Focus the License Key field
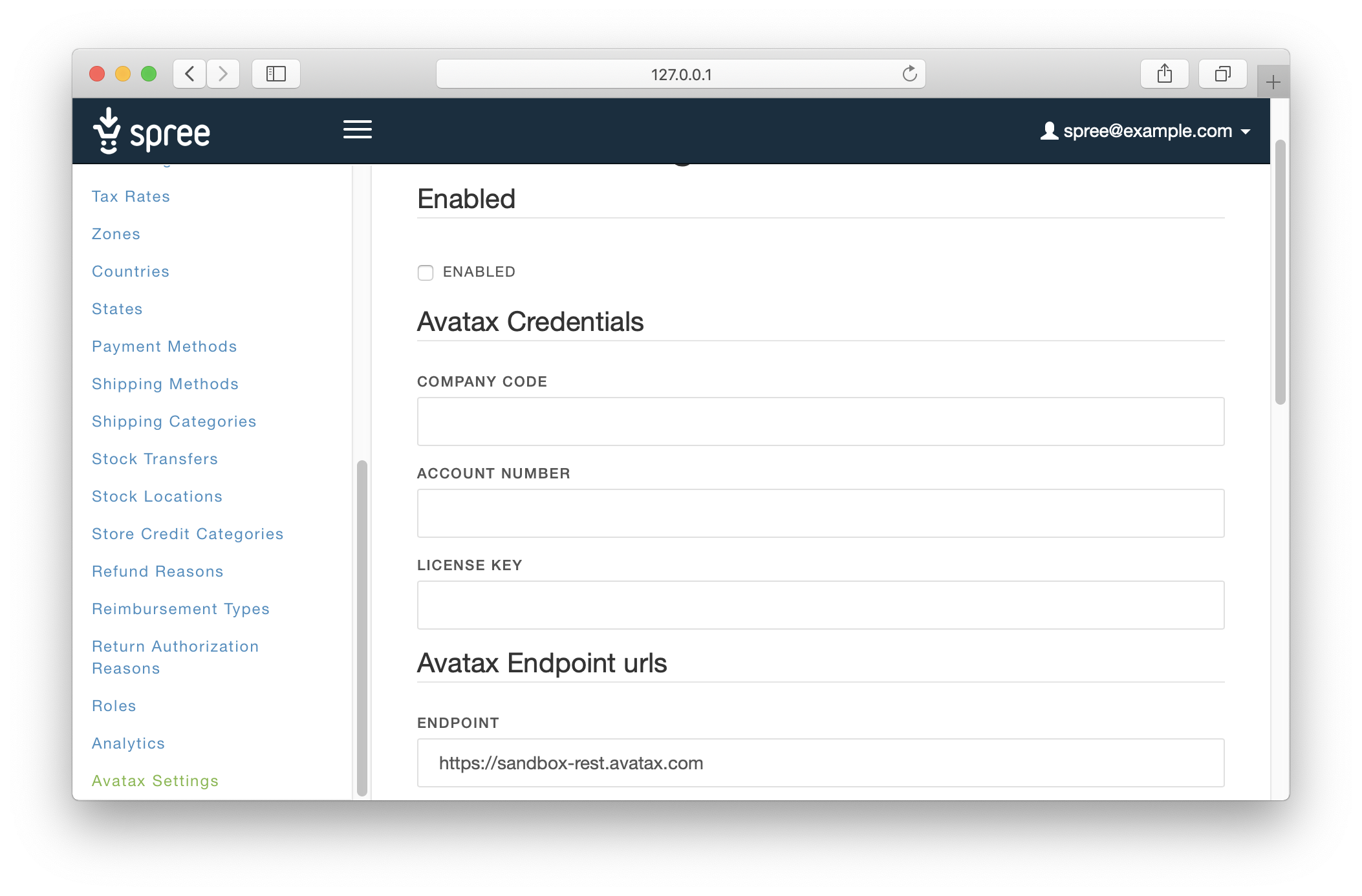The height and width of the screenshot is (896, 1362). click(821, 605)
